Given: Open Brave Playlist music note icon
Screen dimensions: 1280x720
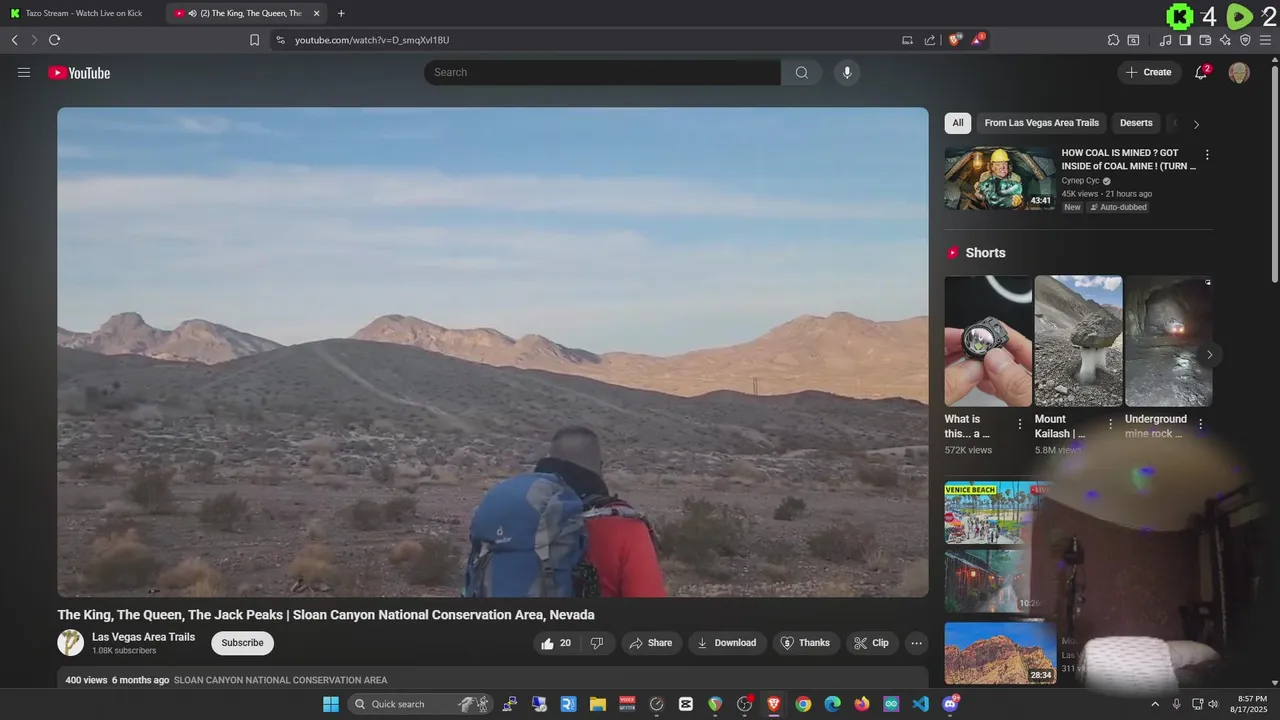Looking at the screenshot, I should (x=1165, y=40).
